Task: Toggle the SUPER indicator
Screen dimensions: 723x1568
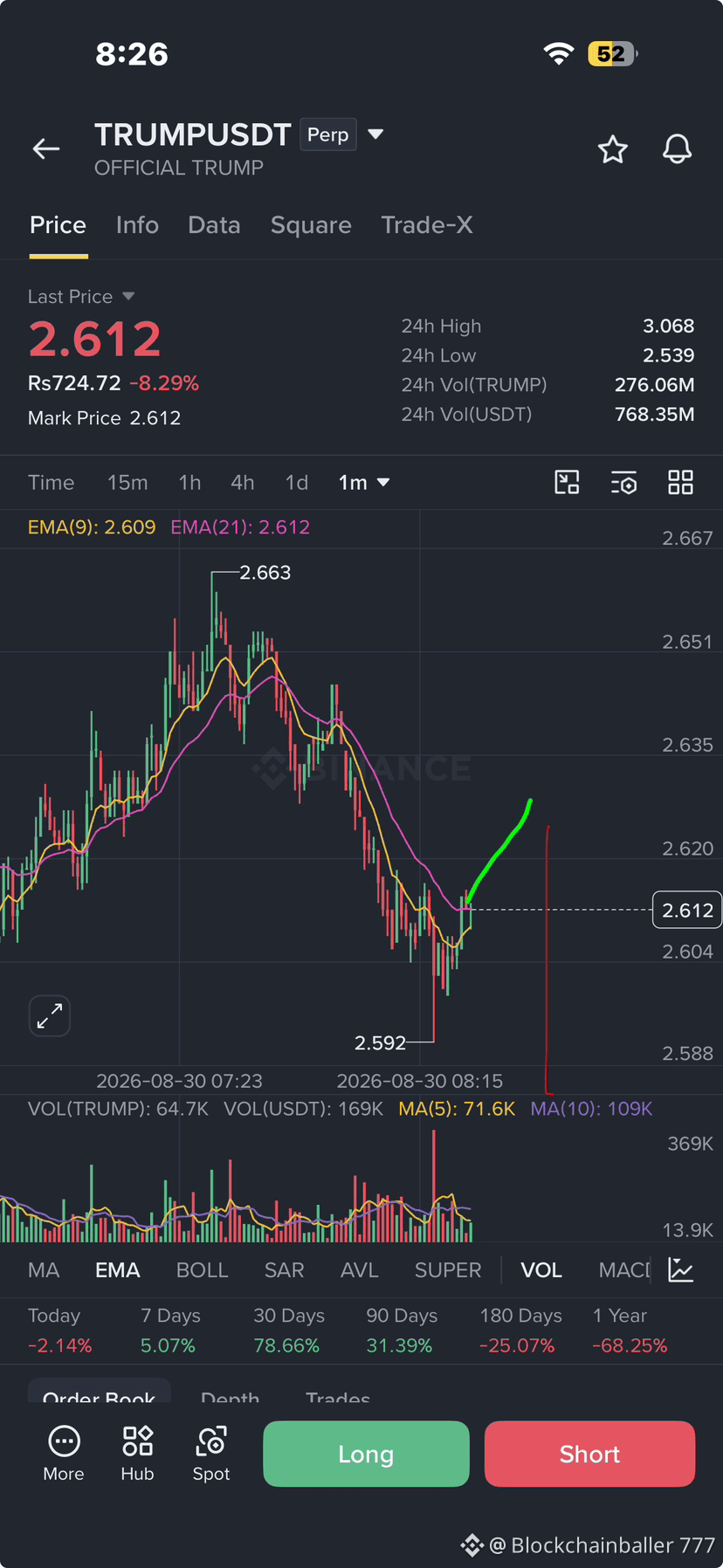Action: click(x=448, y=1269)
